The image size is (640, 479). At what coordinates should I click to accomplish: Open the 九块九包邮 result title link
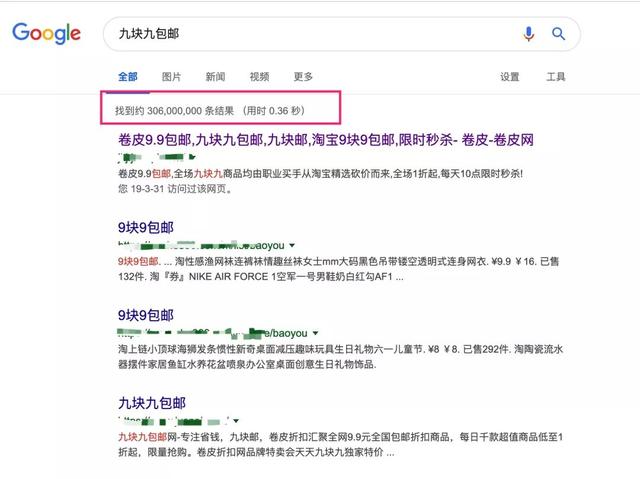[152, 403]
